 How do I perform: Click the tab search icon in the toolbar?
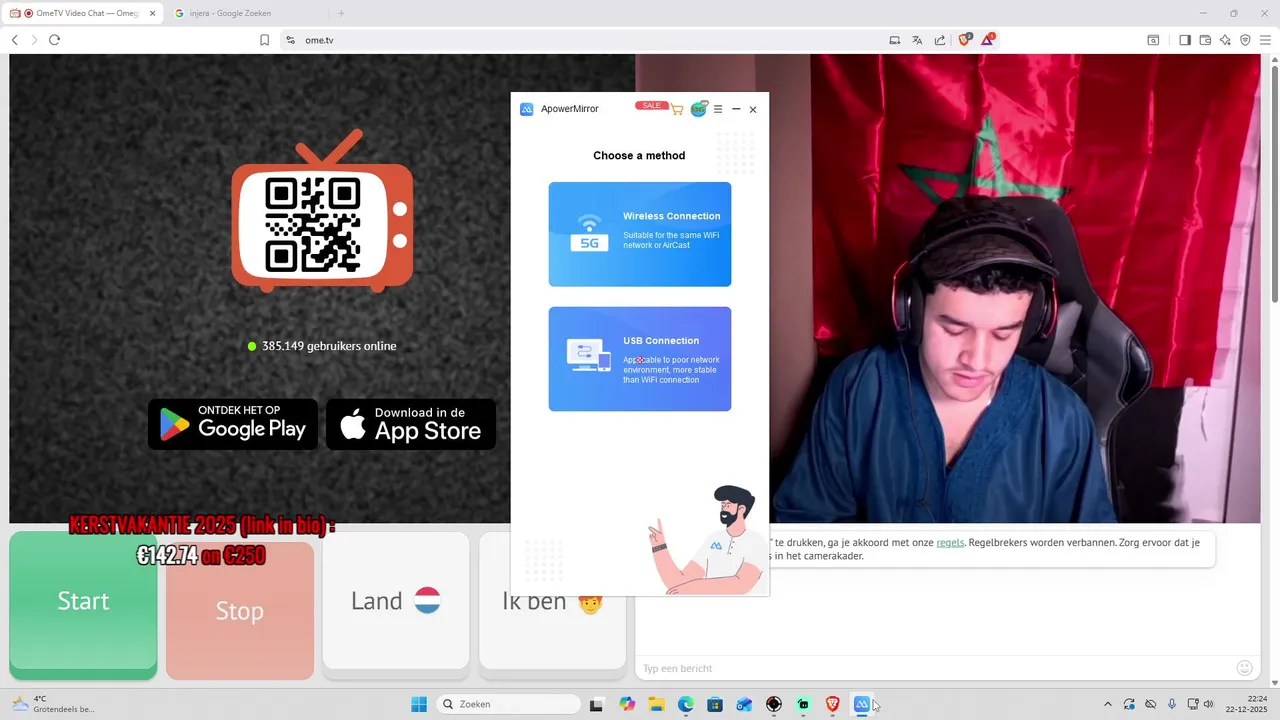pyautogui.click(x=1153, y=40)
